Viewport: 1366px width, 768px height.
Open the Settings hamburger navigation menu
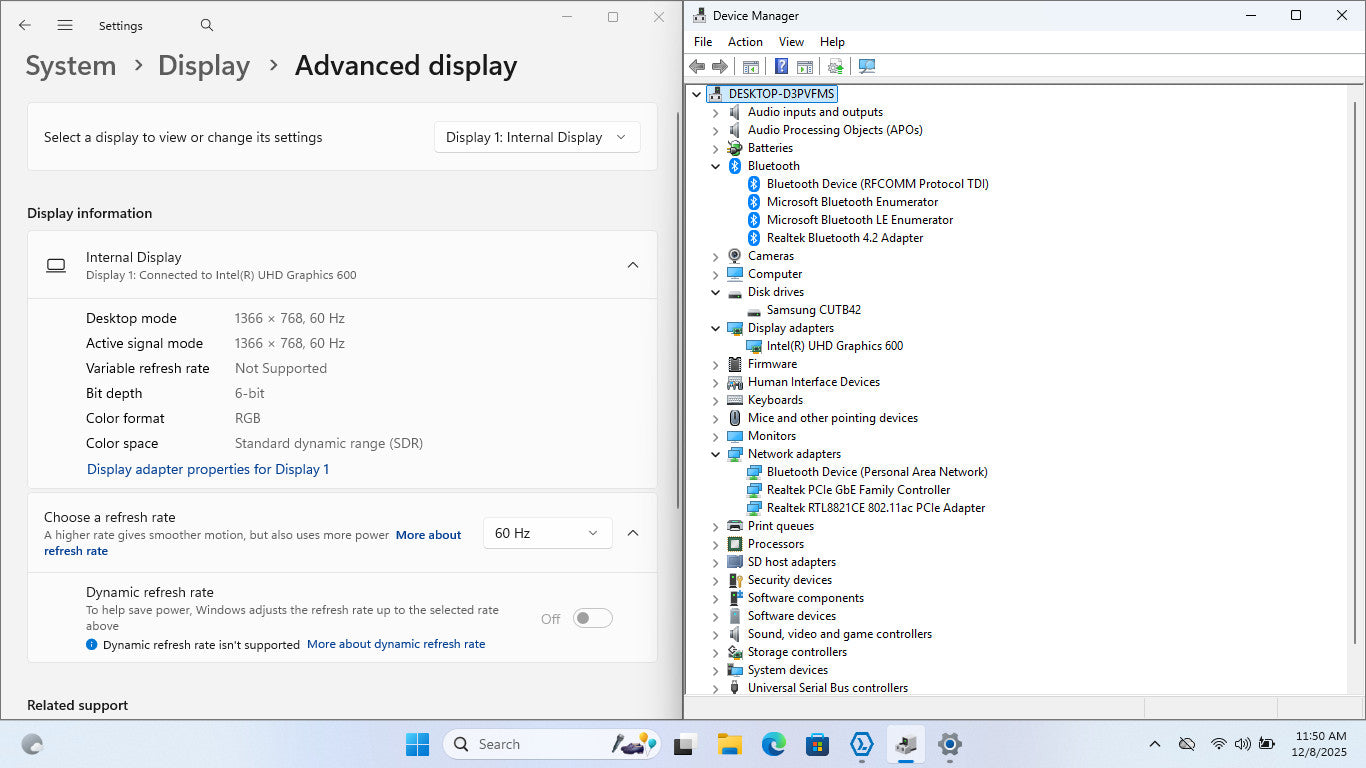pos(65,25)
